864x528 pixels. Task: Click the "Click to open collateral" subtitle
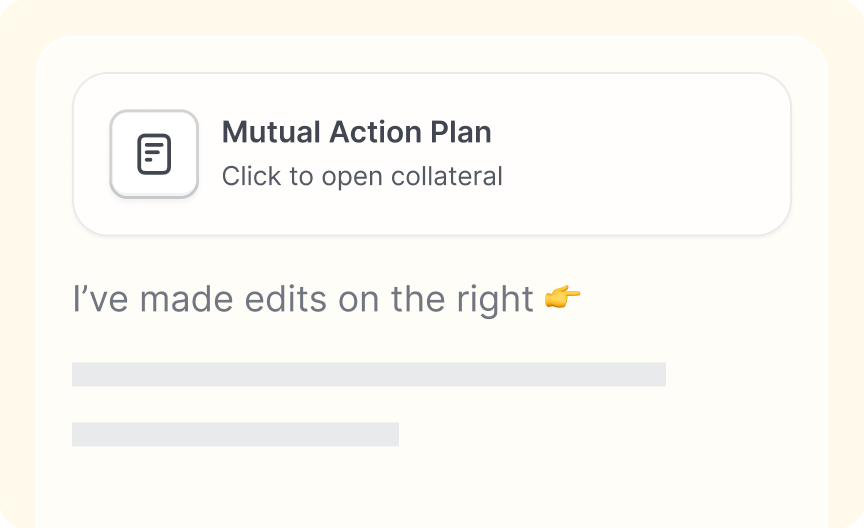(362, 176)
